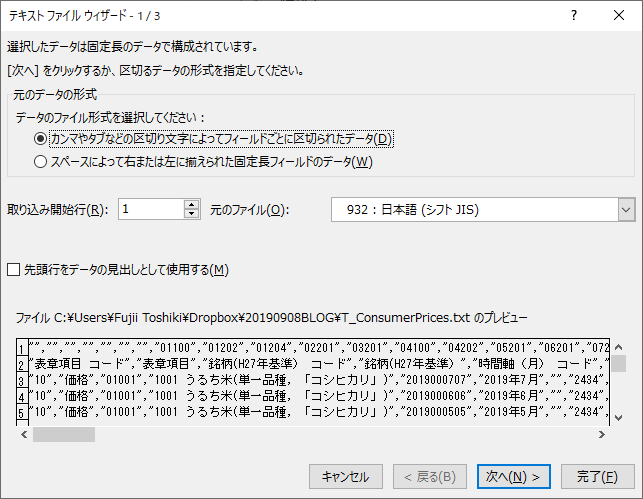Decrease the start row with down spinner arrow
Viewport: 643px width, 499px height.
(192, 215)
